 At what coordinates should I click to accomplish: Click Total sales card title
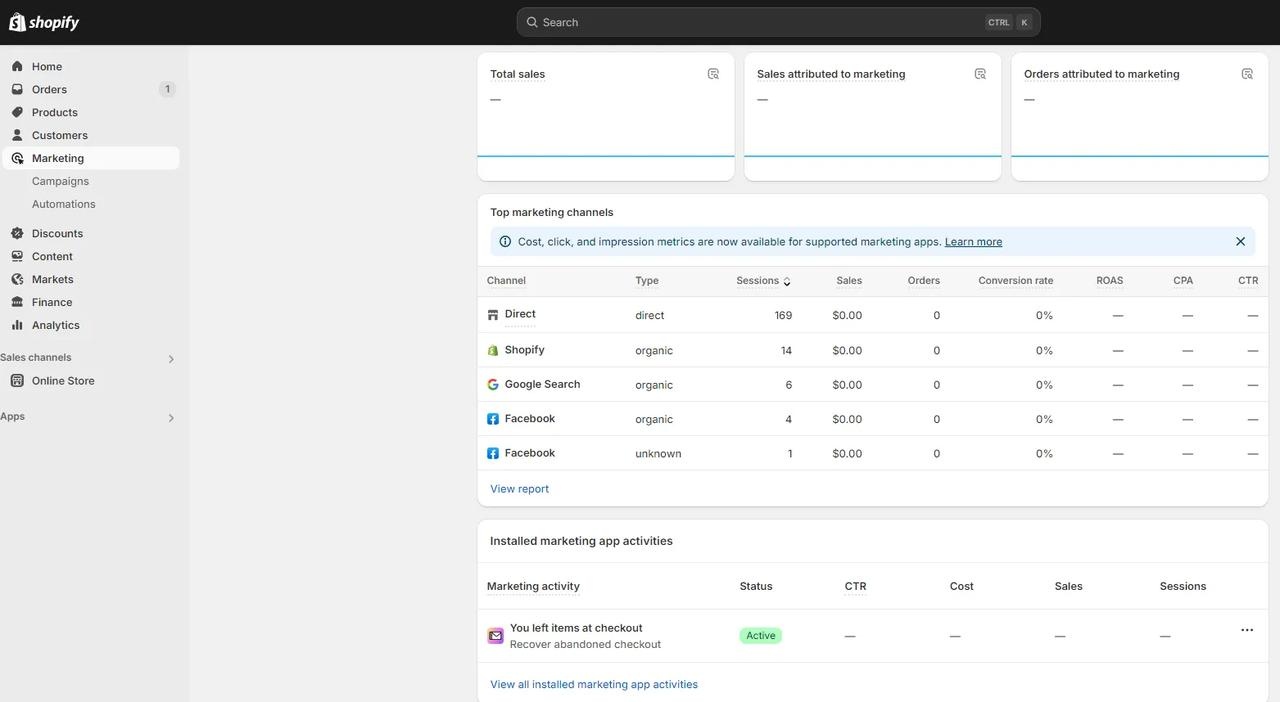[517, 74]
